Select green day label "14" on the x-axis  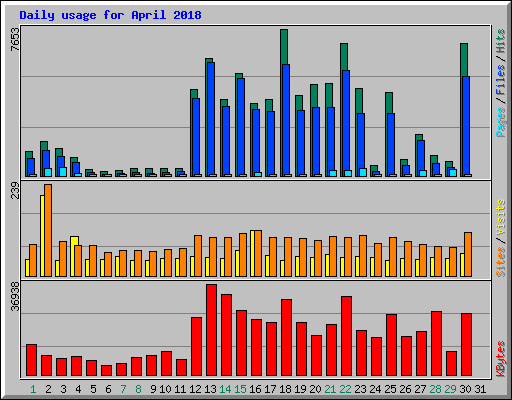click(225, 389)
